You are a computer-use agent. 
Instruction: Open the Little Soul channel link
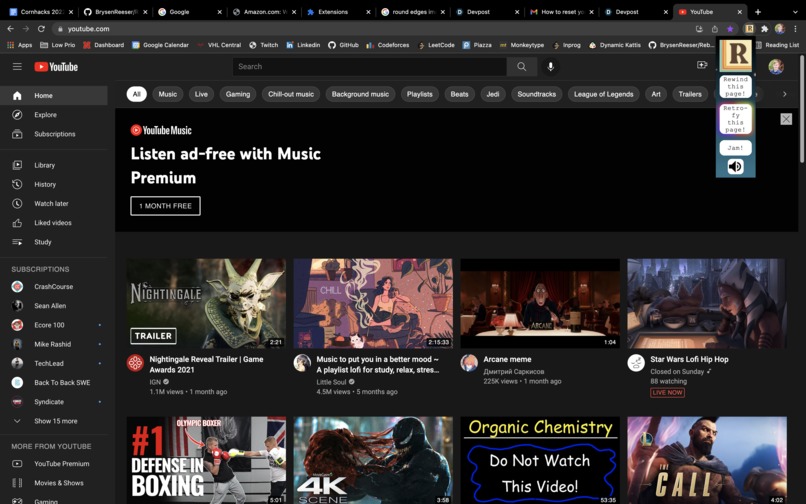click(x=331, y=382)
